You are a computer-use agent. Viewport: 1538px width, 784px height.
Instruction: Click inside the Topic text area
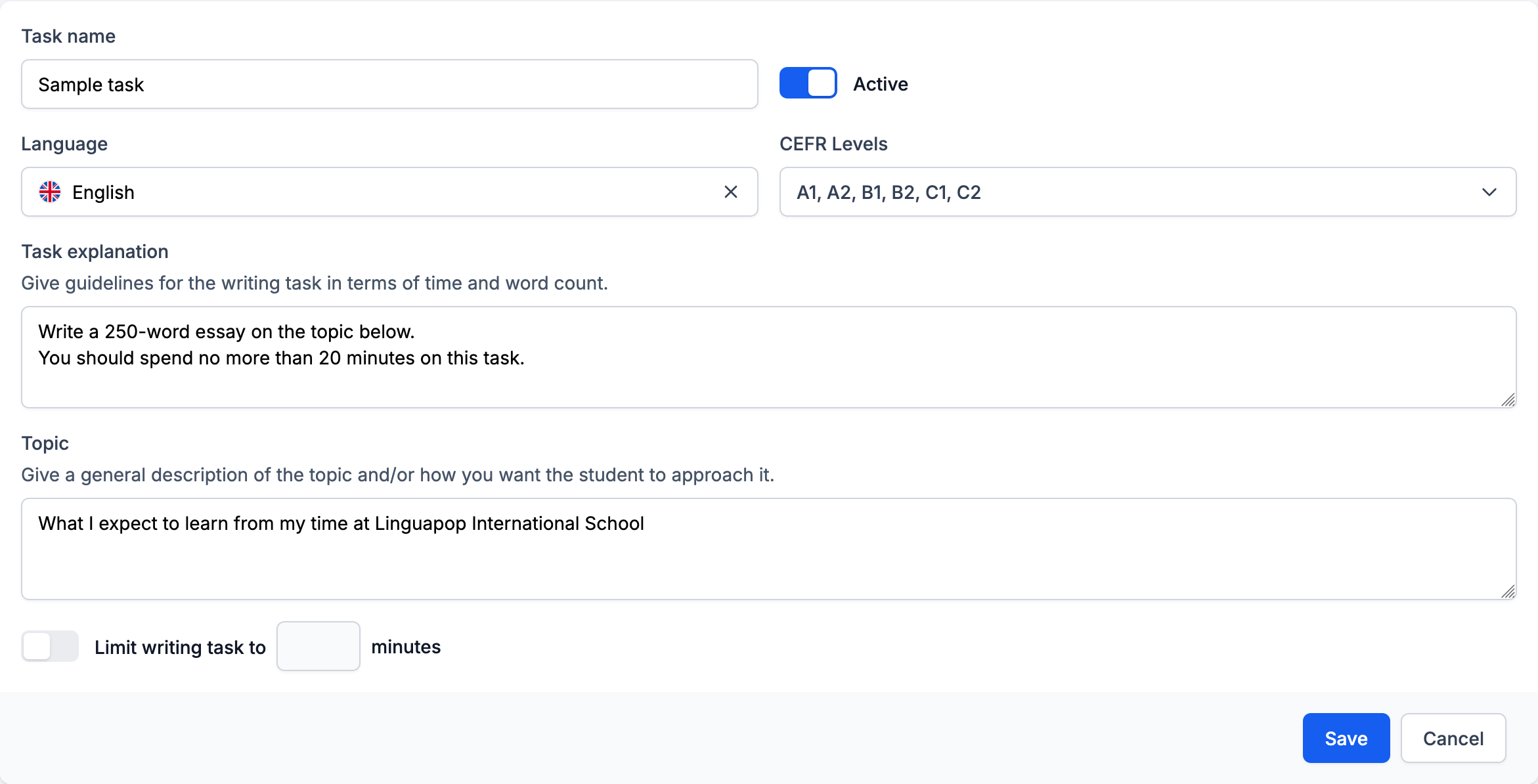coord(768,550)
